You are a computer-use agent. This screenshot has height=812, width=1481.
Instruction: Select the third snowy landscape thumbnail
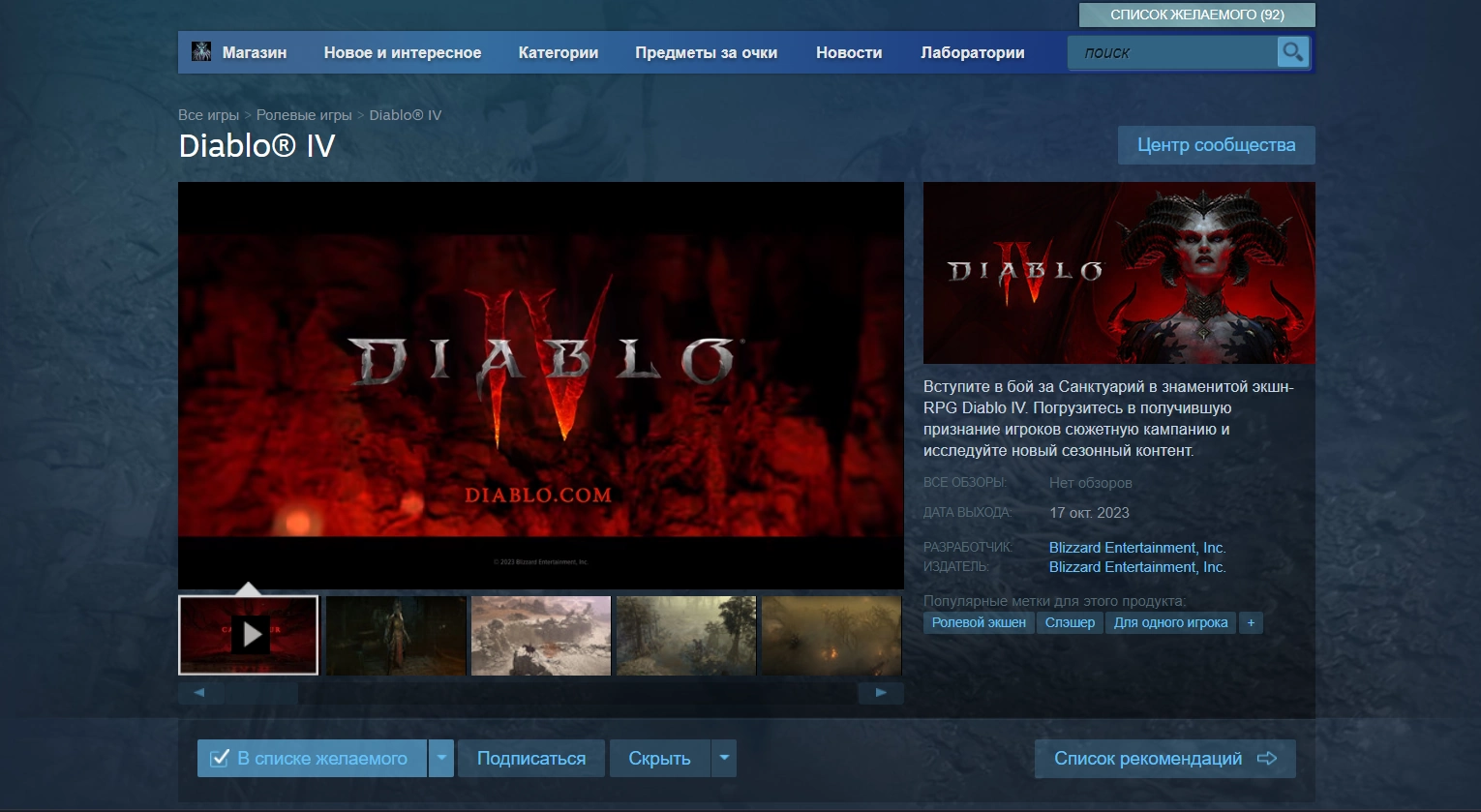[x=541, y=635]
